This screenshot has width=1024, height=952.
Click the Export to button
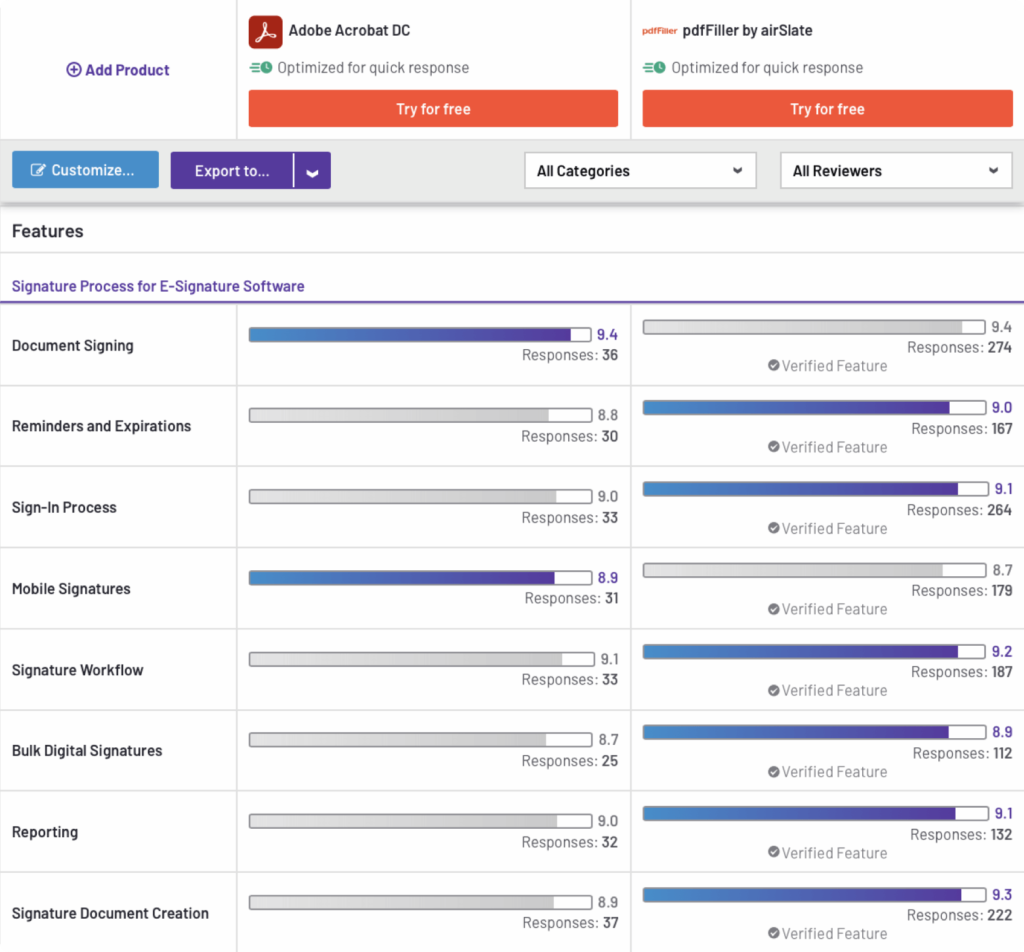coord(232,171)
